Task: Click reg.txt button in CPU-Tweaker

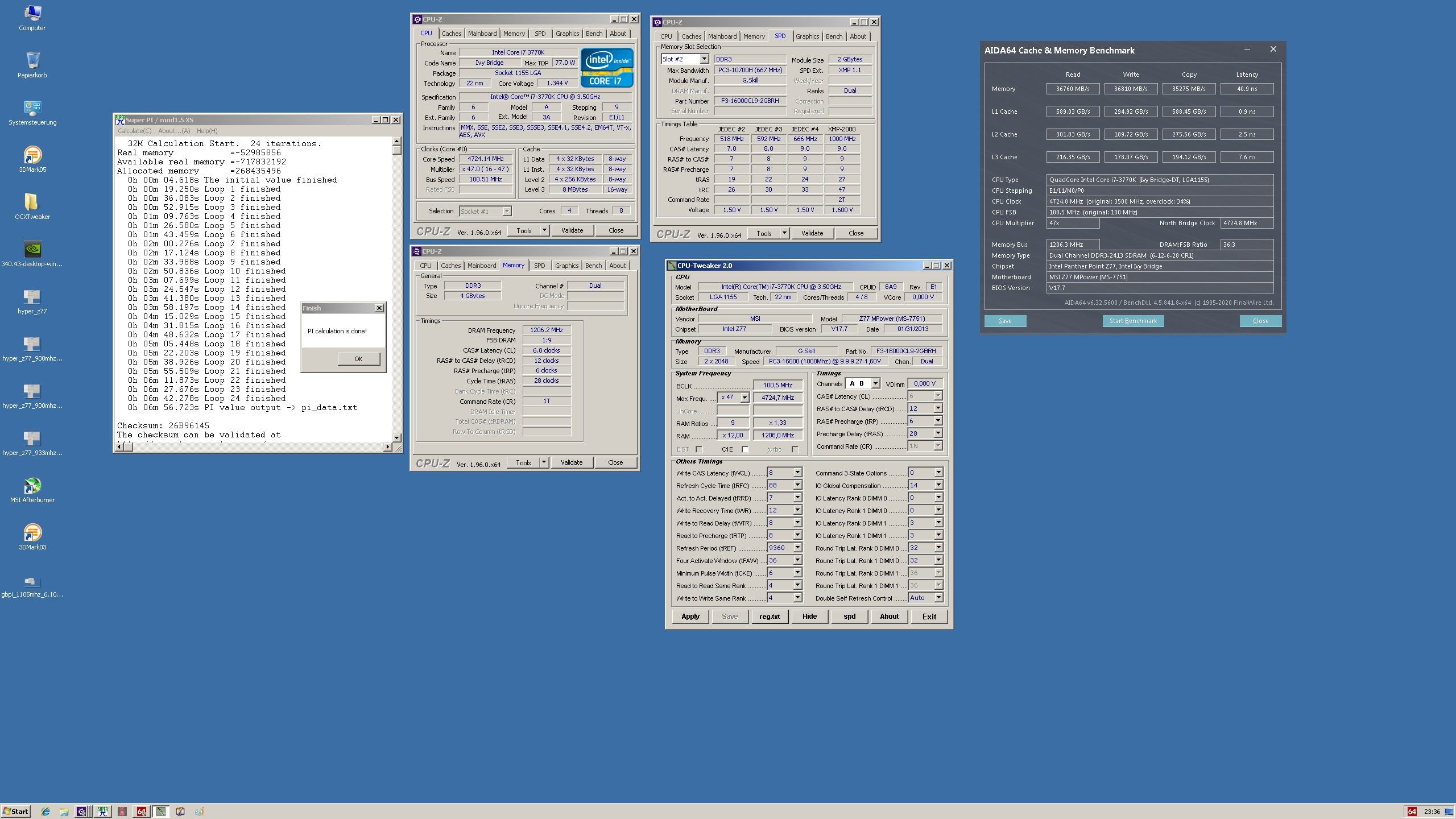Action: pos(769,615)
